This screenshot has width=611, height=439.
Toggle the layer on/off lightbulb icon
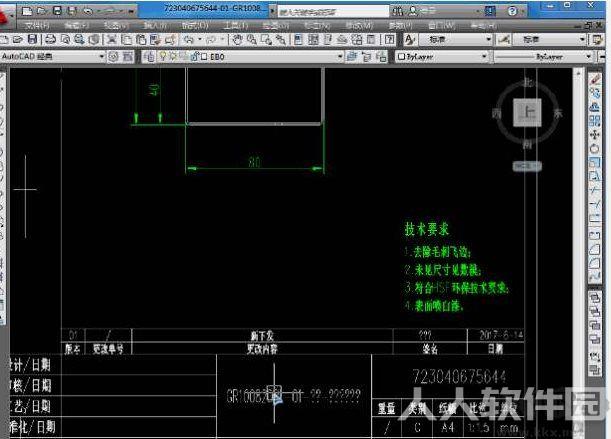click(x=163, y=56)
